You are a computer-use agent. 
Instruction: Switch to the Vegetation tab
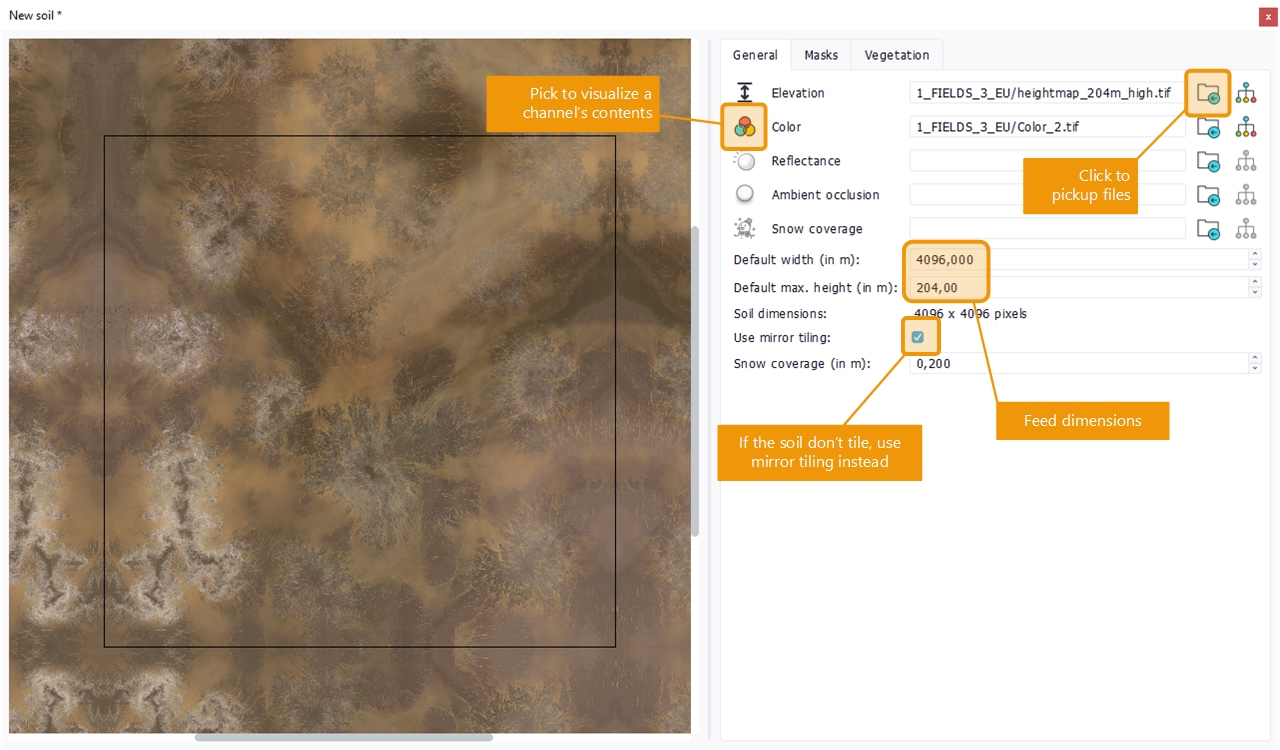pos(896,55)
